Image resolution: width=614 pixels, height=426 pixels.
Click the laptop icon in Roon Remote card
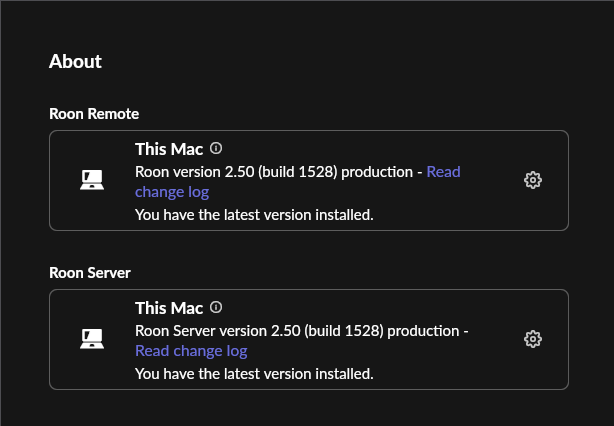tap(92, 180)
